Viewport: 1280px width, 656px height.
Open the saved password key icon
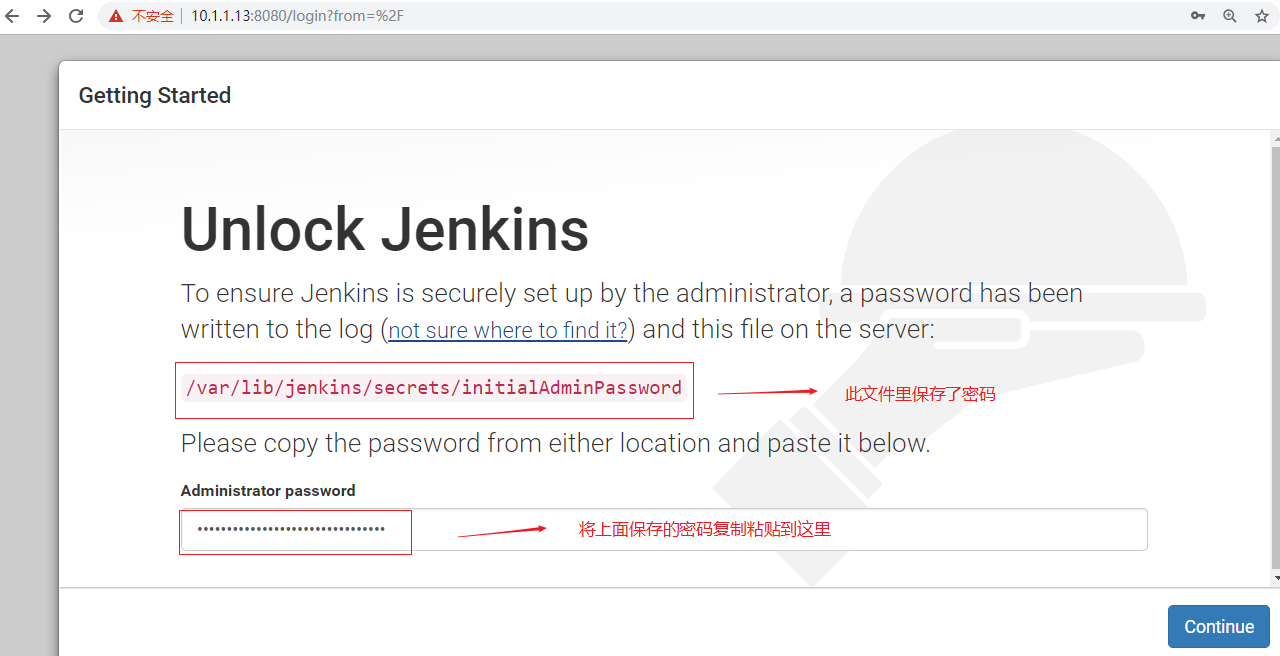click(1198, 16)
